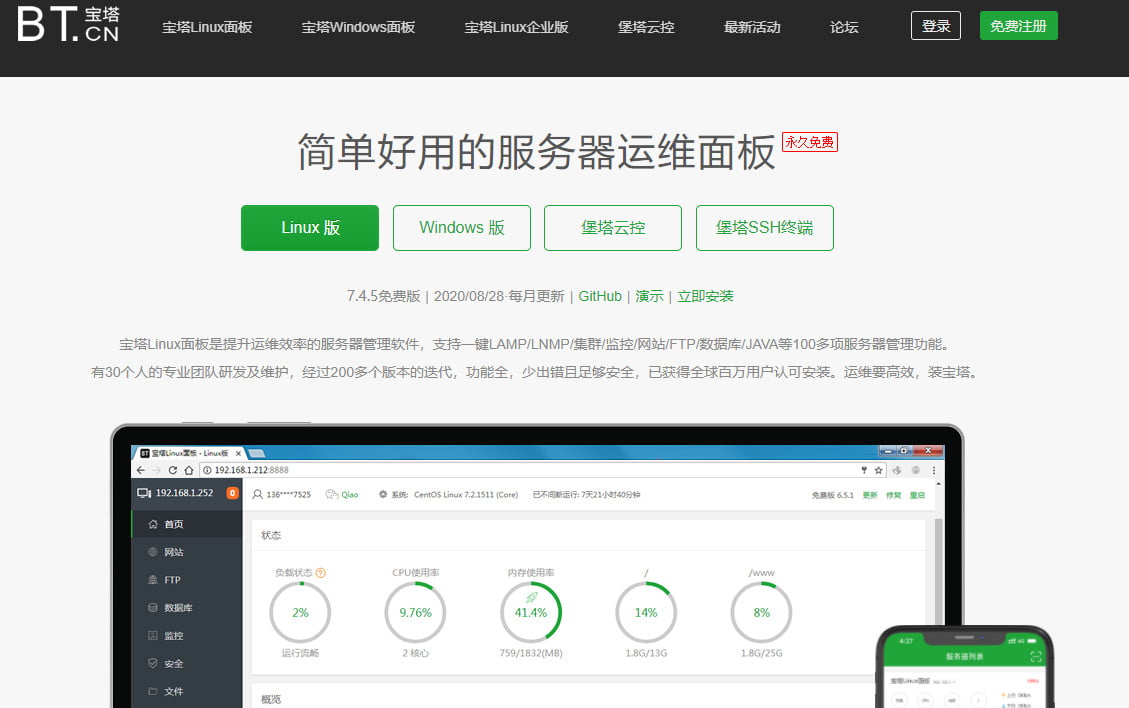The width and height of the screenshot is (1129, 708).
Task: Click the version text 7.4.5免费版
Action: tap(383, 296)
